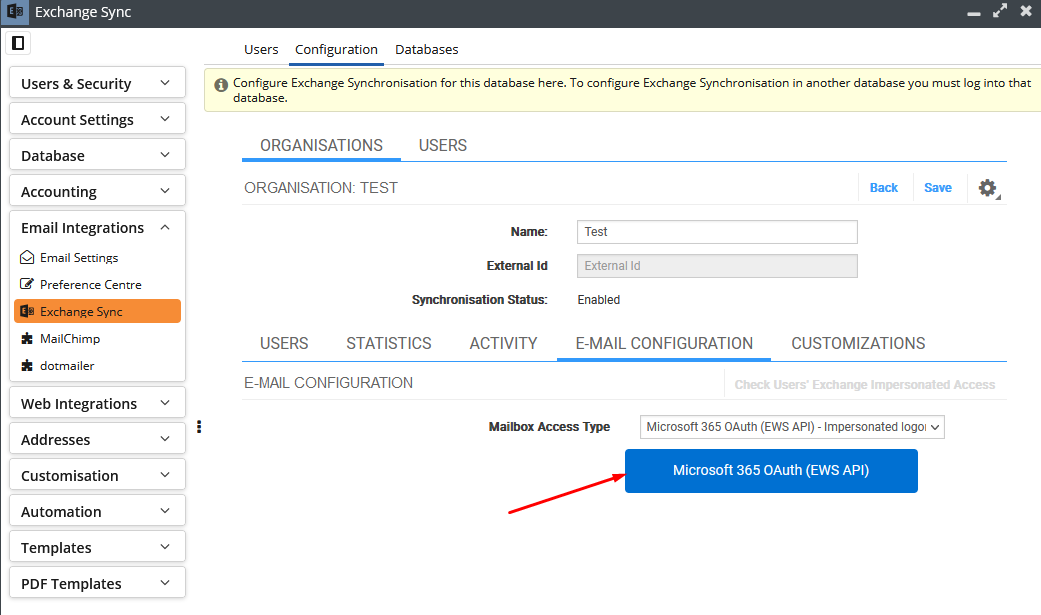1041x615 pixels.
Task: Click the Microsoft 365 OAuth (EWS API) button
Action: [x=771, y=471]
